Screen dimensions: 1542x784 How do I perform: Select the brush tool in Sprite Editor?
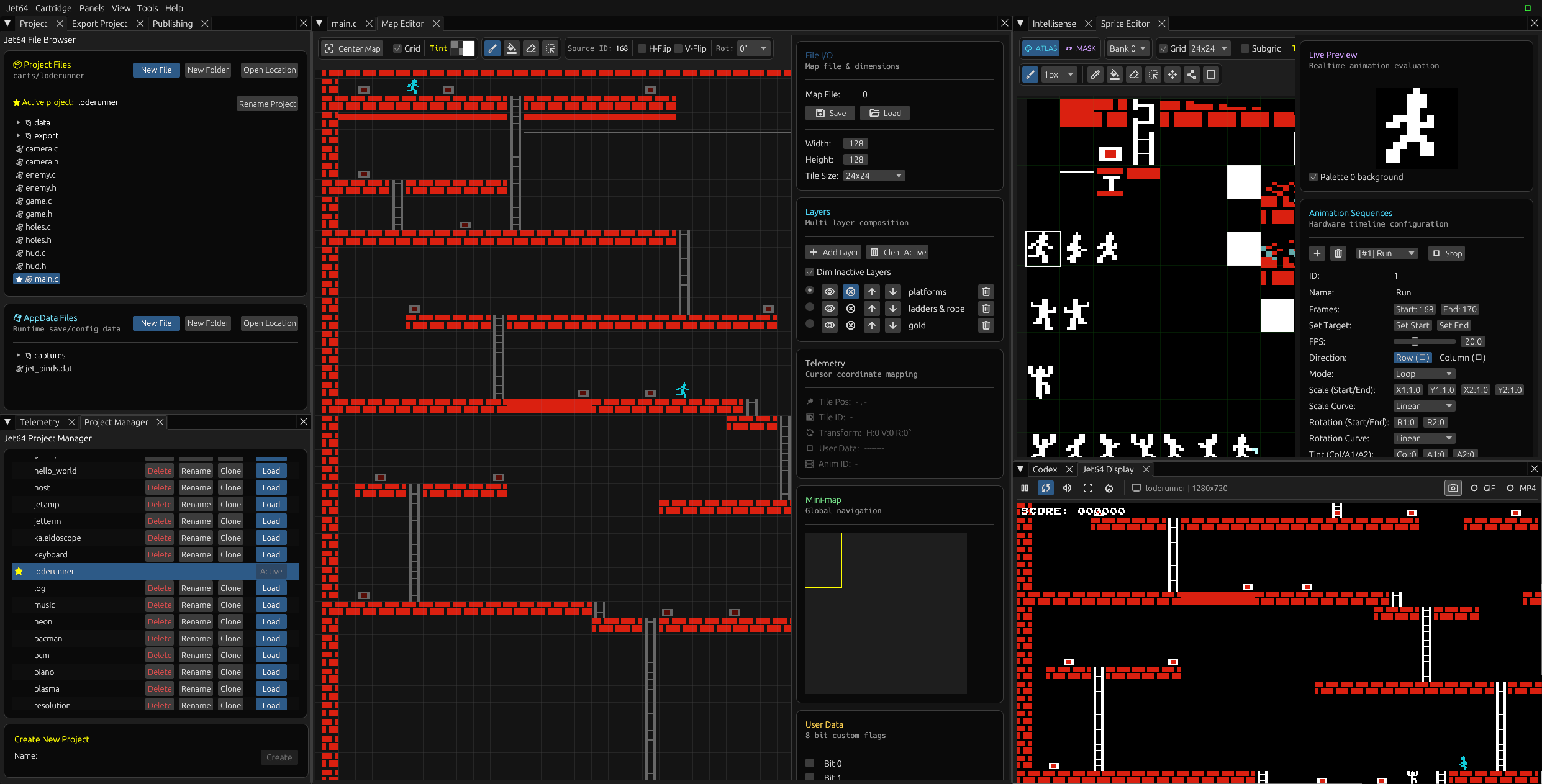1030,74
